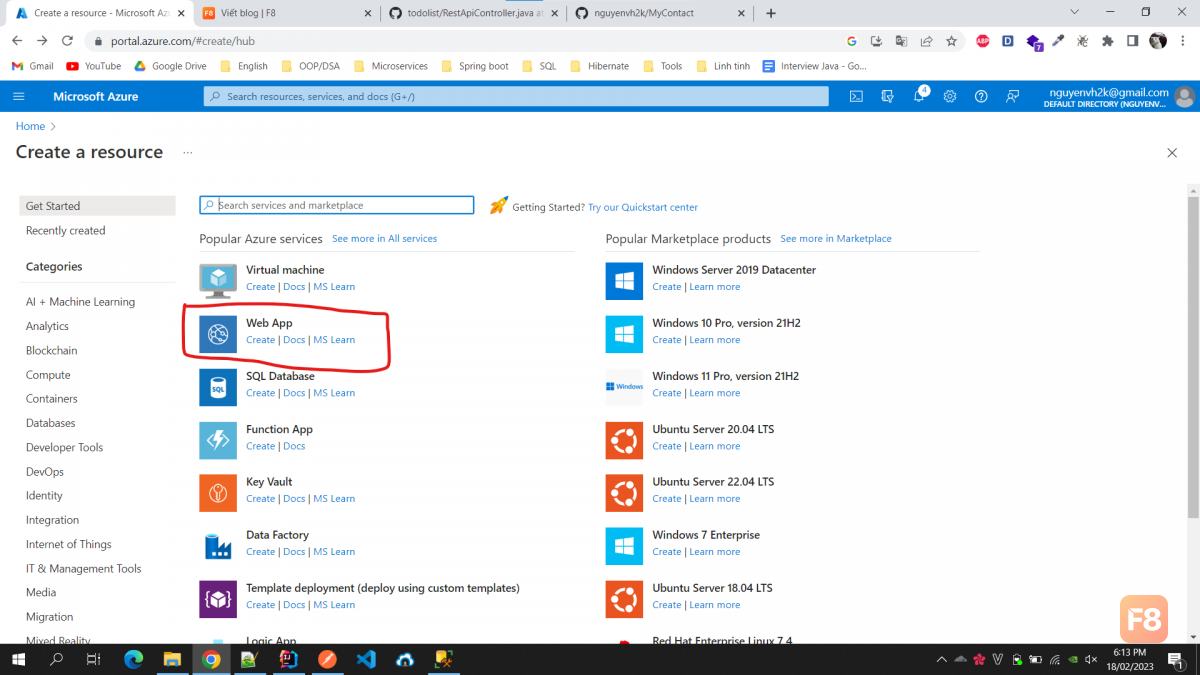This screenshot has width=1200, height=675.
Task: Open Chrome tab search dropdown arrow
Action: click(1074, 12)
